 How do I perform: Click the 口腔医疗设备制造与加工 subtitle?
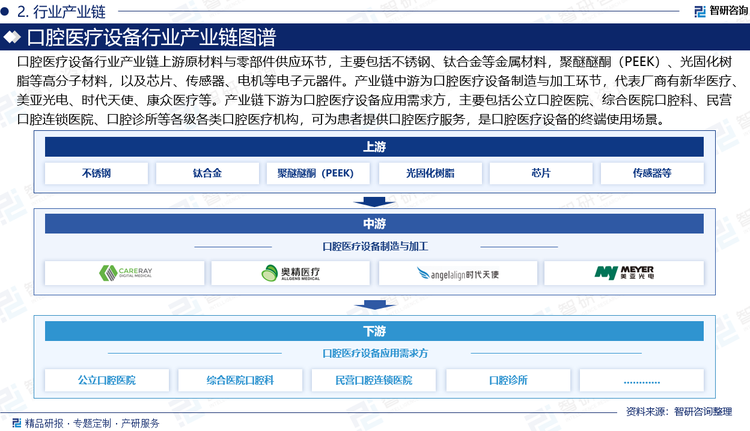[x=375, y=246]
